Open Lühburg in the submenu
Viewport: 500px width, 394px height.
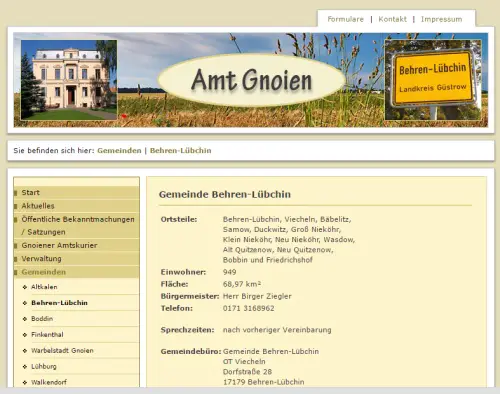coord(44,366)
